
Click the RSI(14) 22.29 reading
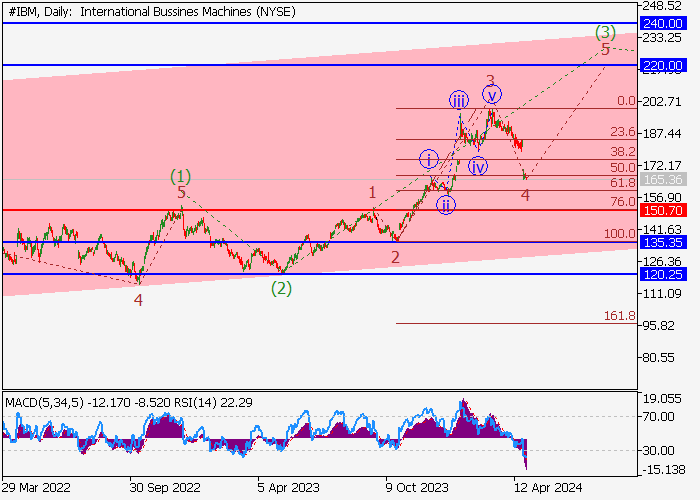click(215, 403)
